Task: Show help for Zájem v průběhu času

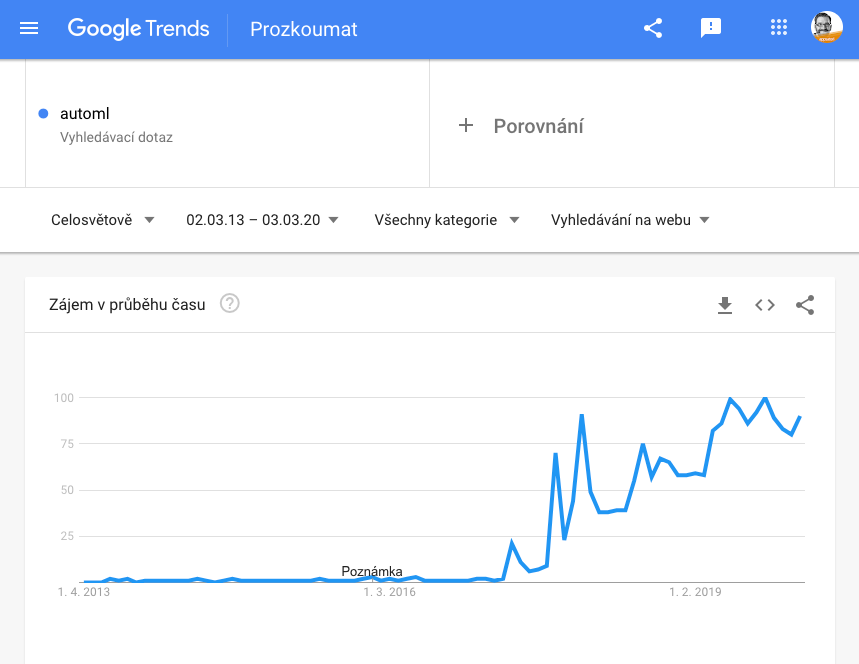Action: point(230,303)
